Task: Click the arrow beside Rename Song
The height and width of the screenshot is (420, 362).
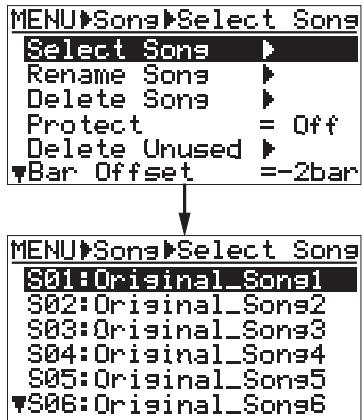Action: tap(268, 75)
